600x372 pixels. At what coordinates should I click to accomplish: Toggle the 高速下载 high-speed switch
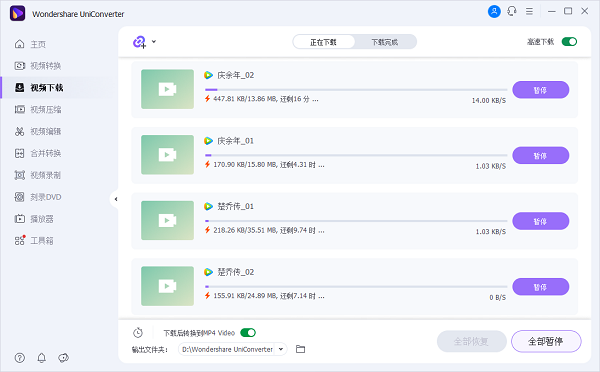coord(569,41)
